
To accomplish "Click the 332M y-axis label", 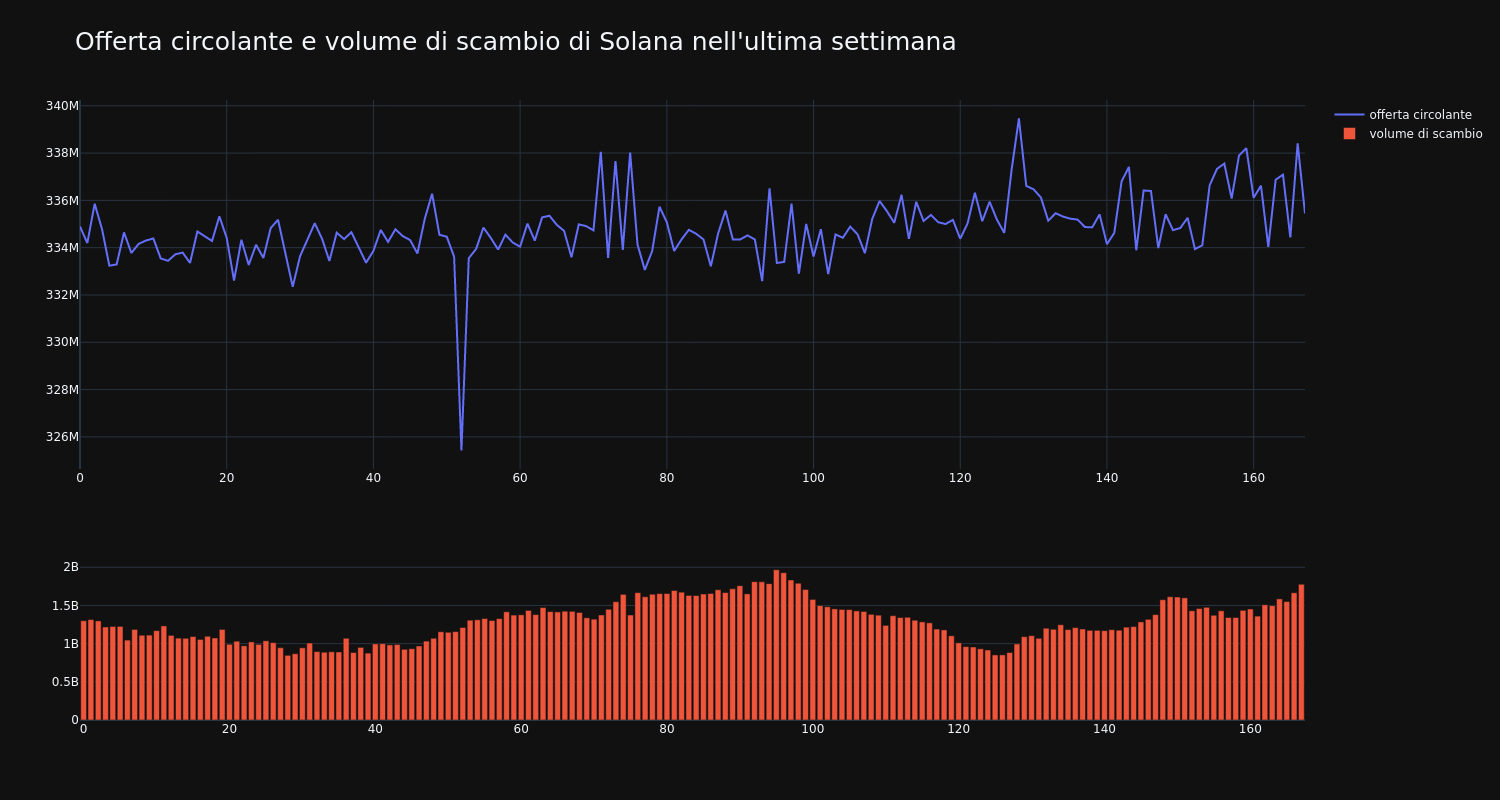I will 62,295.
